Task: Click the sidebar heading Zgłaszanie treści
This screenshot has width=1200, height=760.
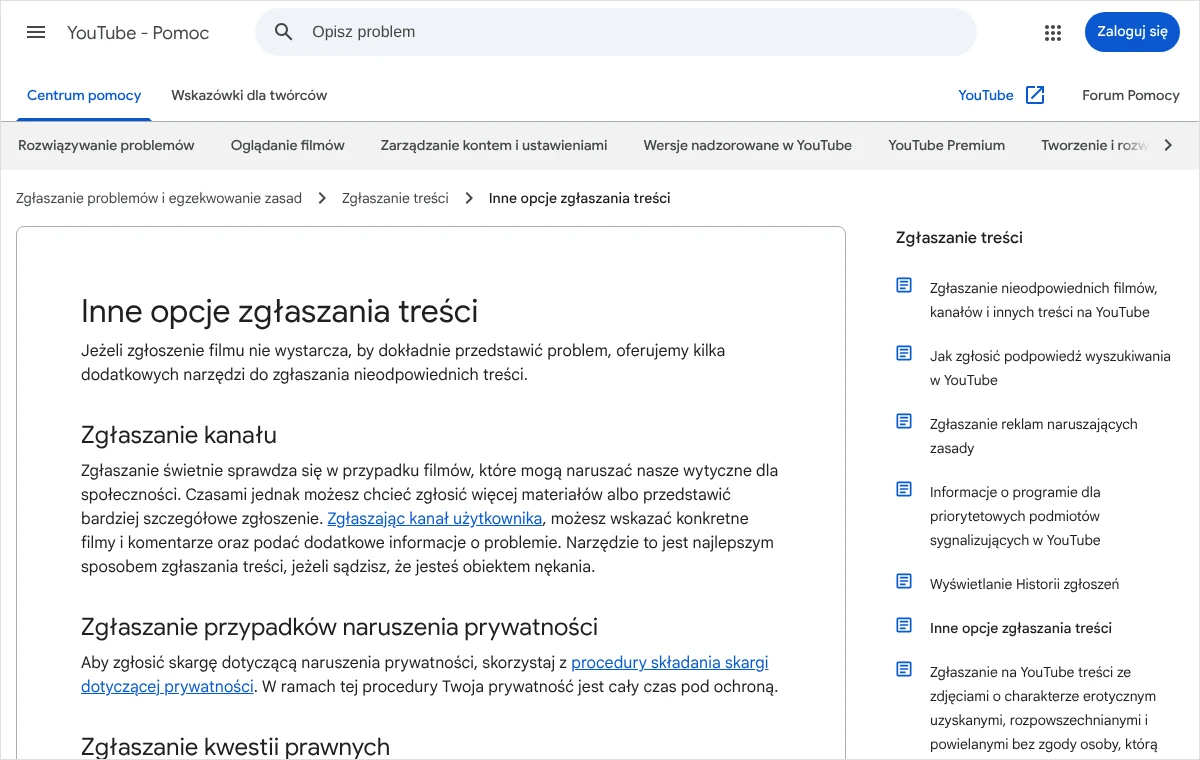Action: 959,238
